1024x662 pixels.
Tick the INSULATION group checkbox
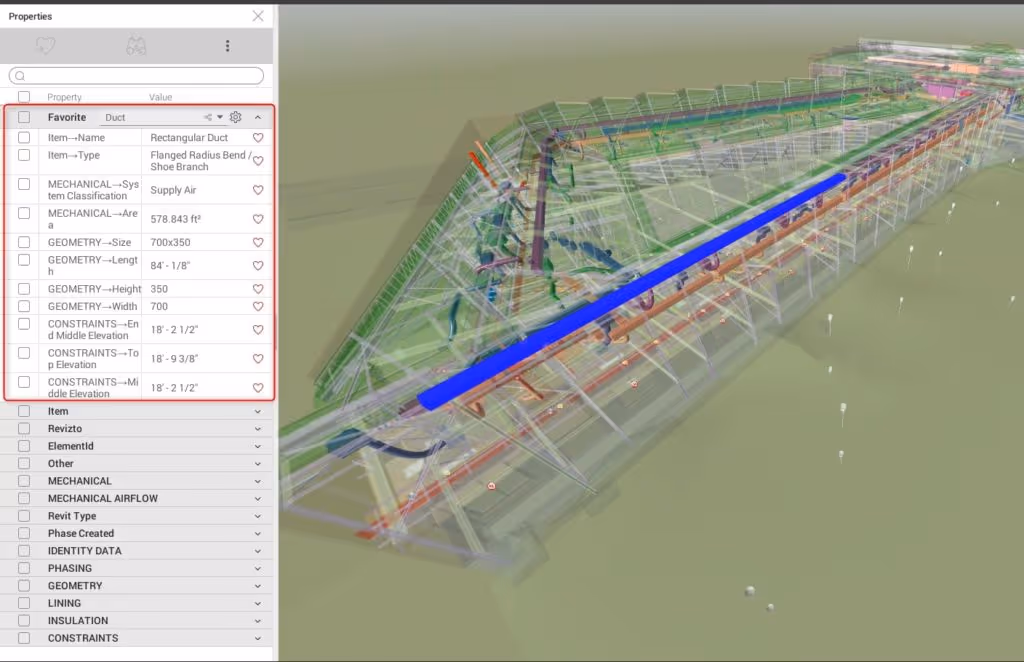click(x=24, y=620)
